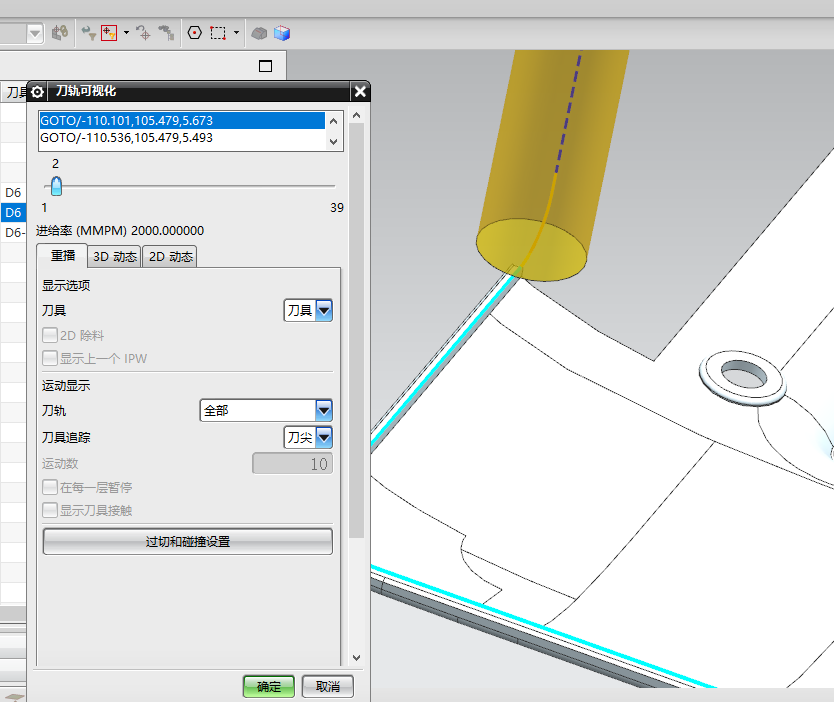Click the 过切和碰撞设置 button

coord(188,541)
